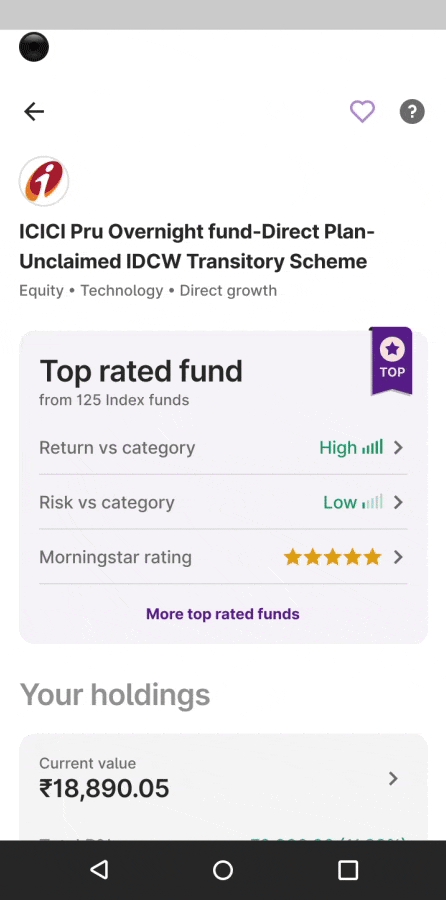The width and height of the screenshot is (446, 900).
Task: Expand the Risk vs category chevron
Action: tap(398, 503)
